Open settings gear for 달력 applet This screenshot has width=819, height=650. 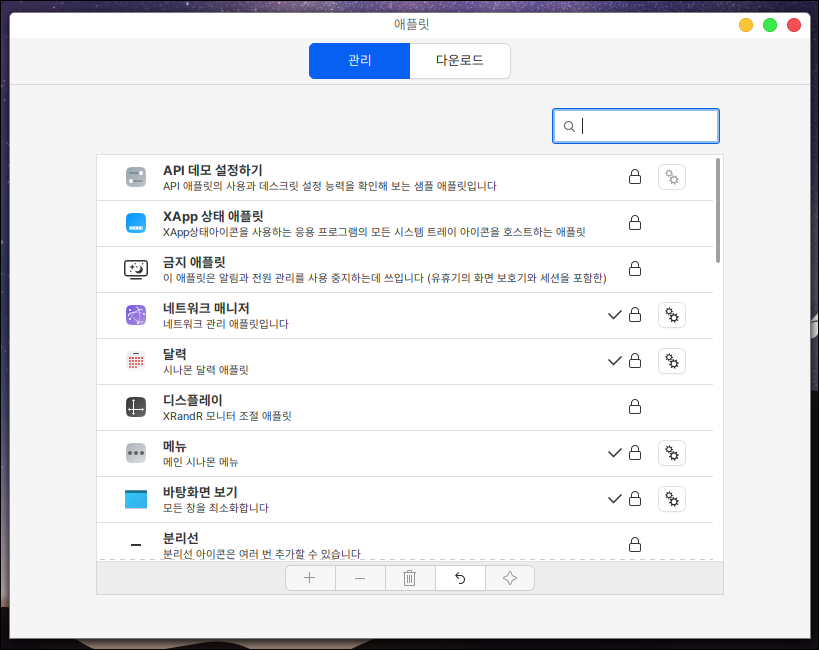click(x=672, y=361)
